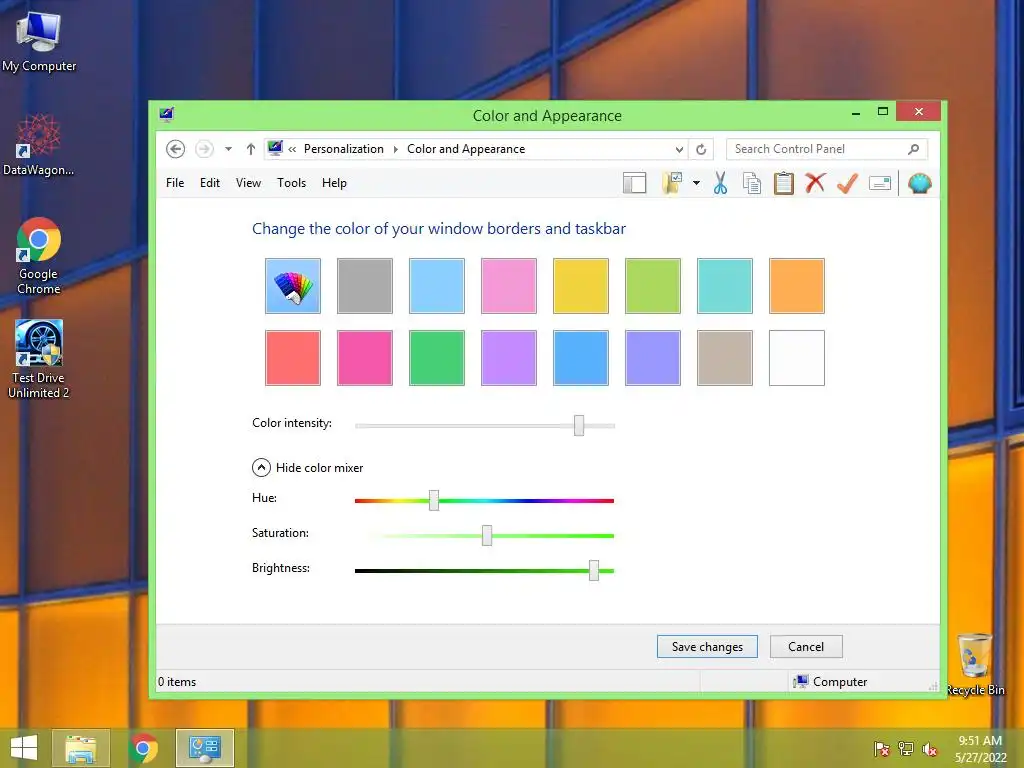The image size is (1024, 768).
Task: Click Color and Appearance in address bar
Action: [466, 149]
